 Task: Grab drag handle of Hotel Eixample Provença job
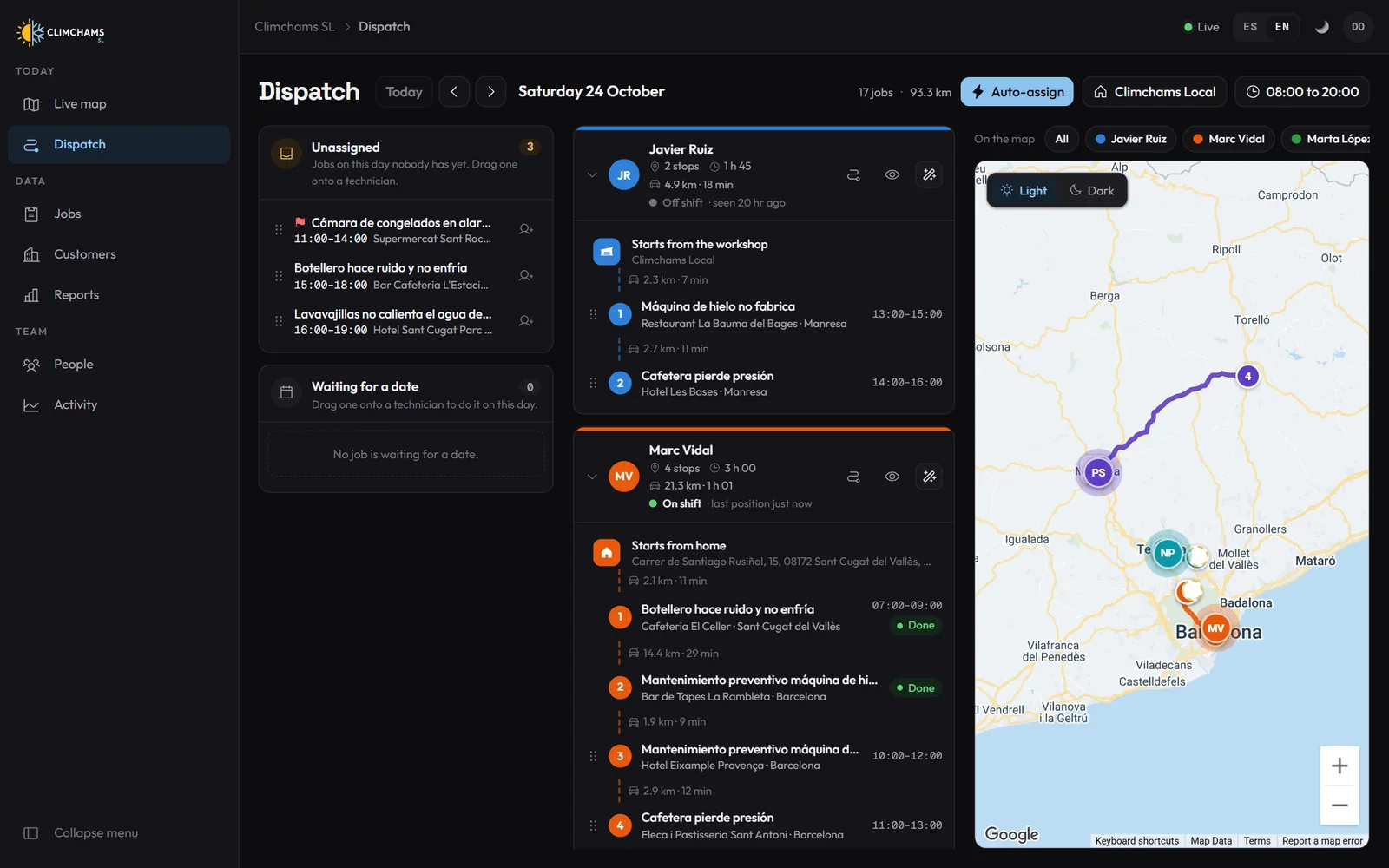(x=593, y=756)
